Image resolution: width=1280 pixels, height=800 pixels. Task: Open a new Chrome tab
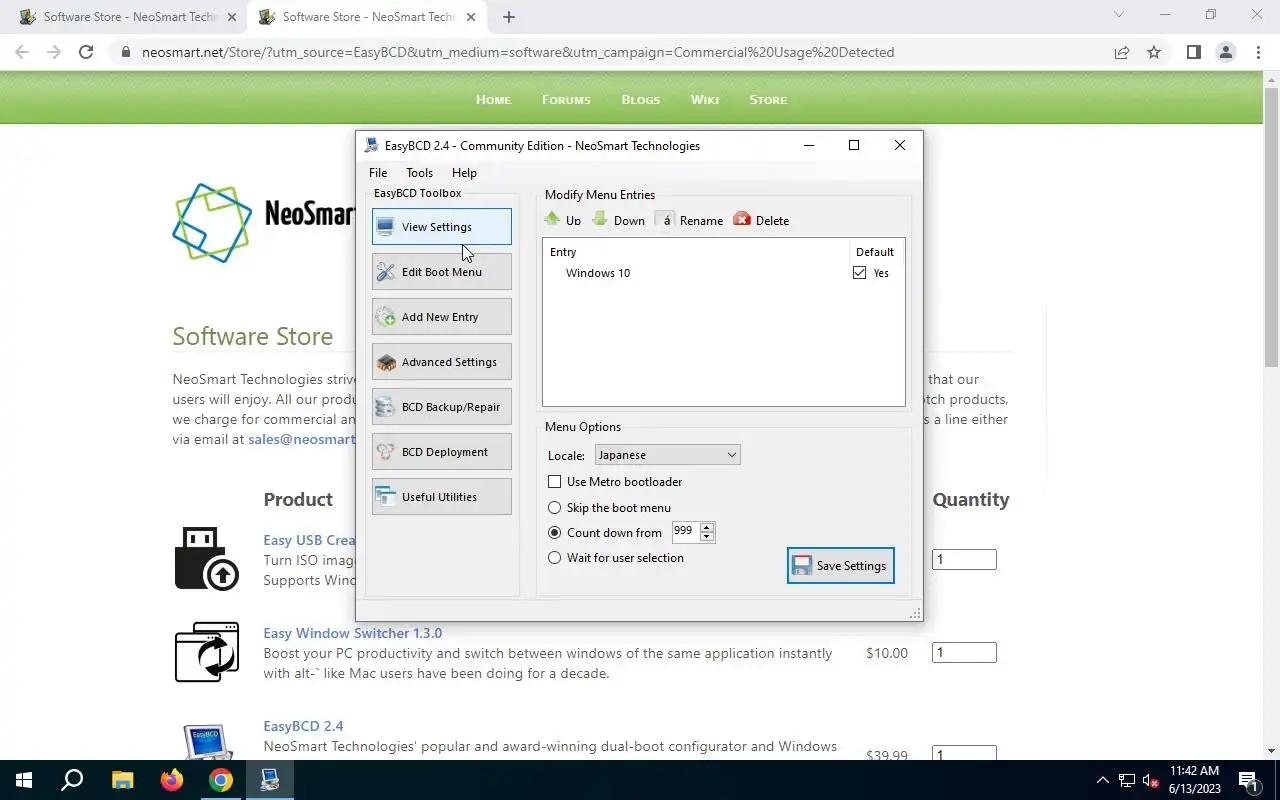509,17
